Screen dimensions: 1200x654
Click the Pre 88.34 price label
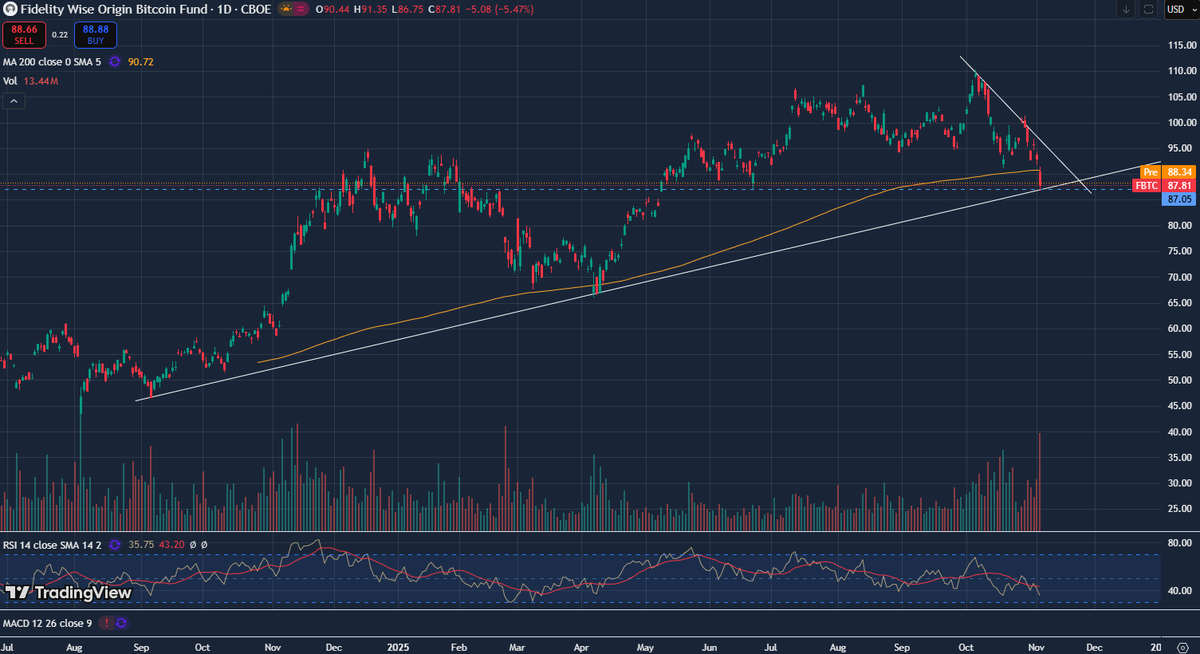tap(1168, 172)
